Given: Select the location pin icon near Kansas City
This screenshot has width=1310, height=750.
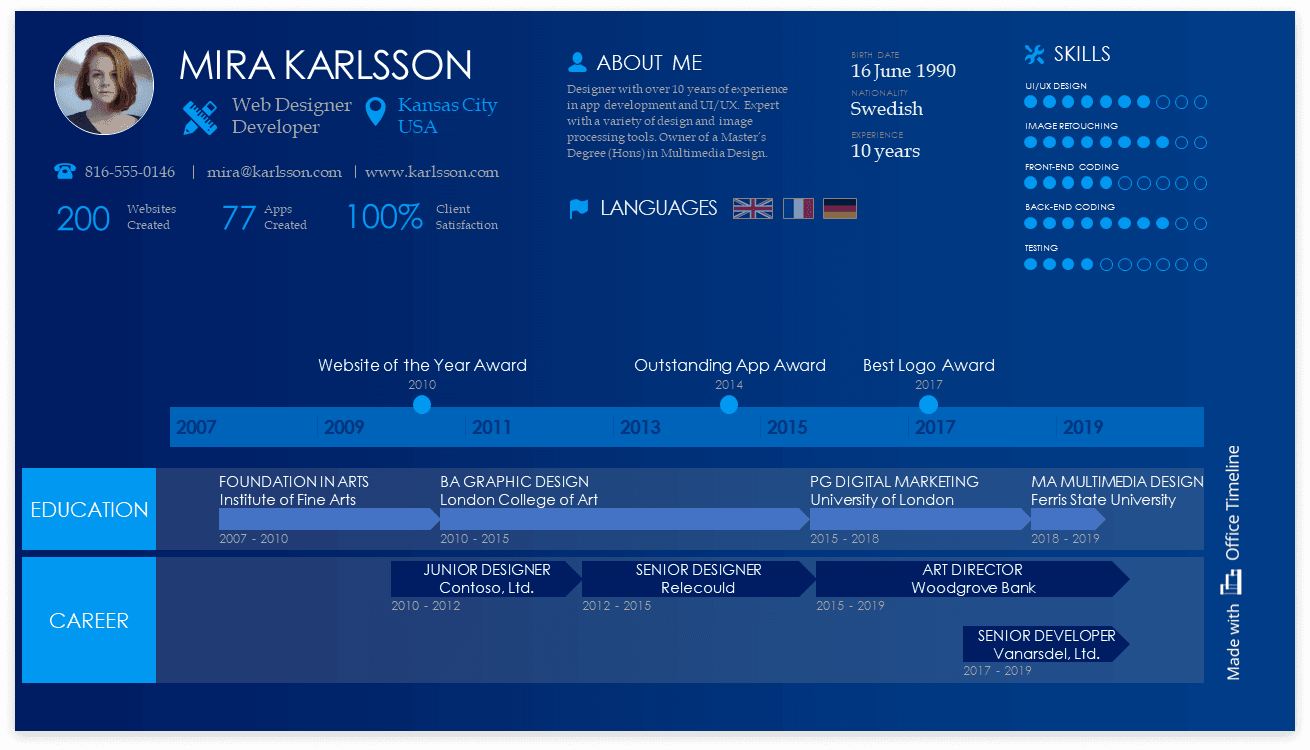Looking at the screenshot, I should pos(375,112).
